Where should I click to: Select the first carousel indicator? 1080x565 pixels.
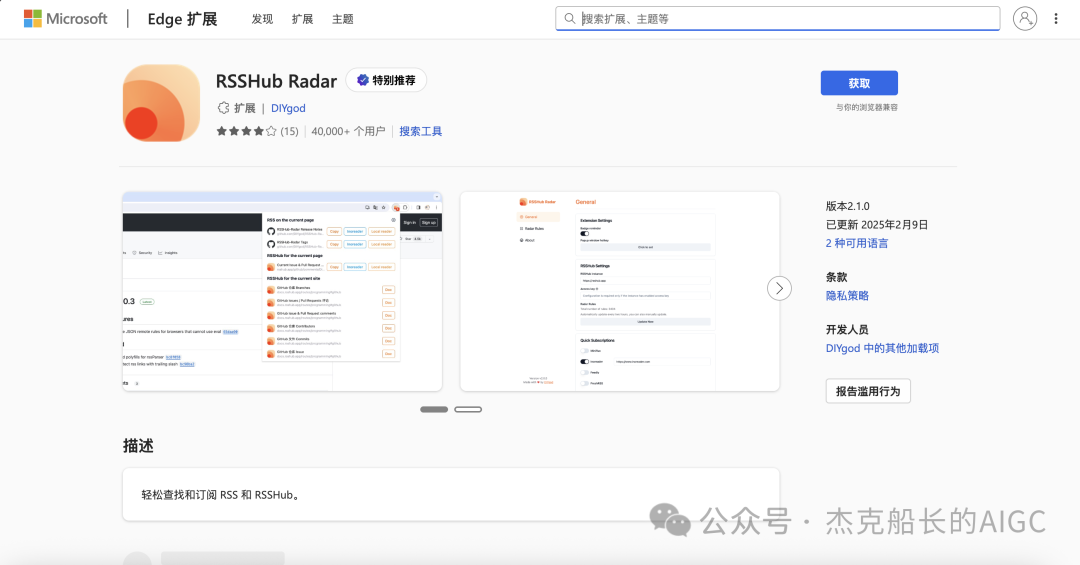434,409
